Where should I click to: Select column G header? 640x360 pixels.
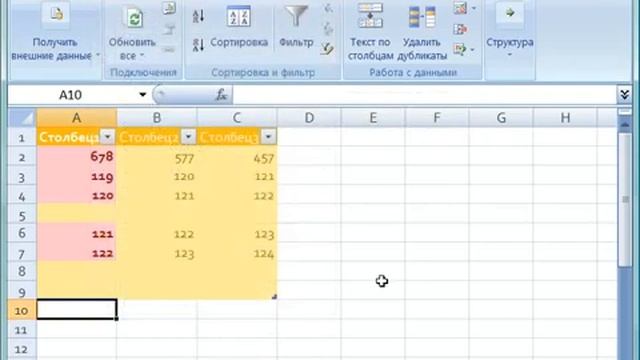tap(501, 118)
